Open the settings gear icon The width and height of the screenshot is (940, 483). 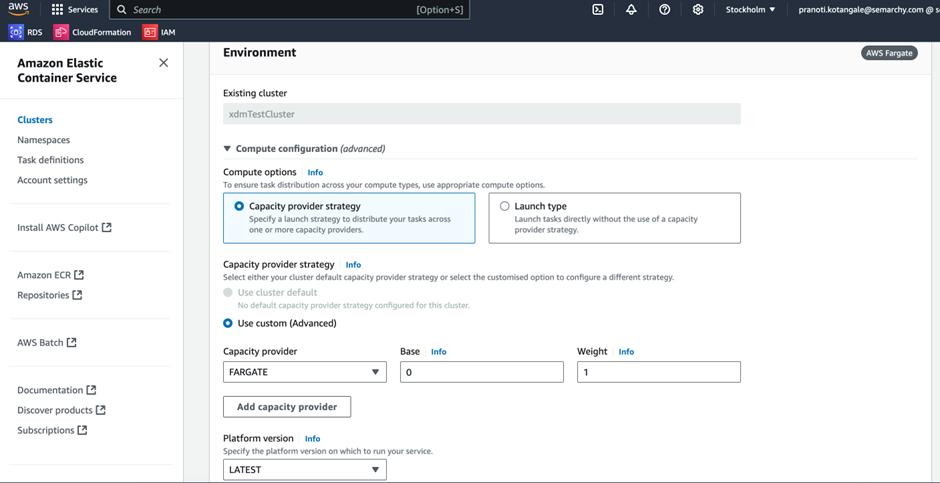698,10
